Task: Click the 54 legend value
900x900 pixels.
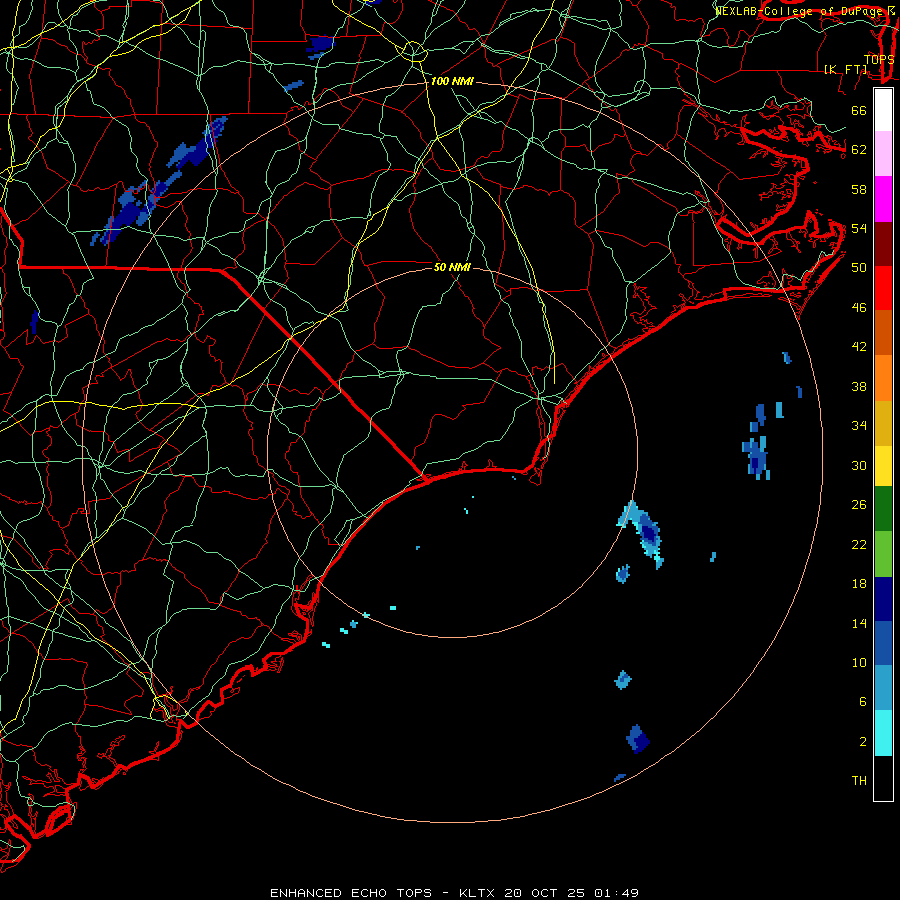Action: tap(859, 228)
